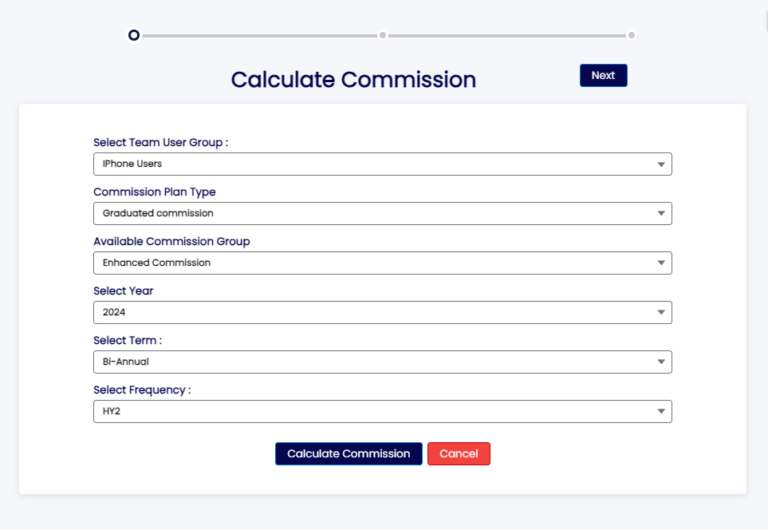The width and height of the screenshot is (768, 530).
Task: Click the arrow icon beside Graduated commission
Action: 661,213
